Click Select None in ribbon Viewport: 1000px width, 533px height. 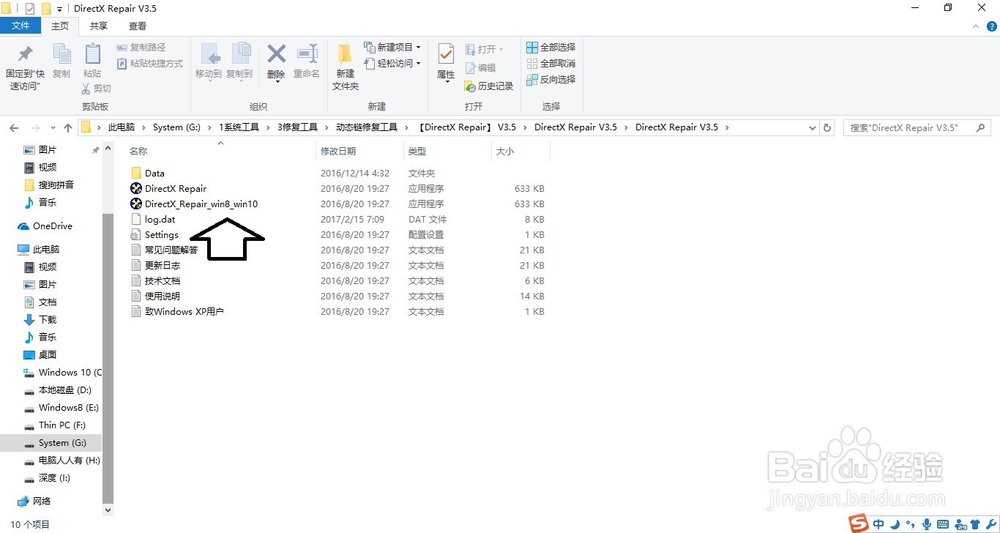[x=551, y=64]
